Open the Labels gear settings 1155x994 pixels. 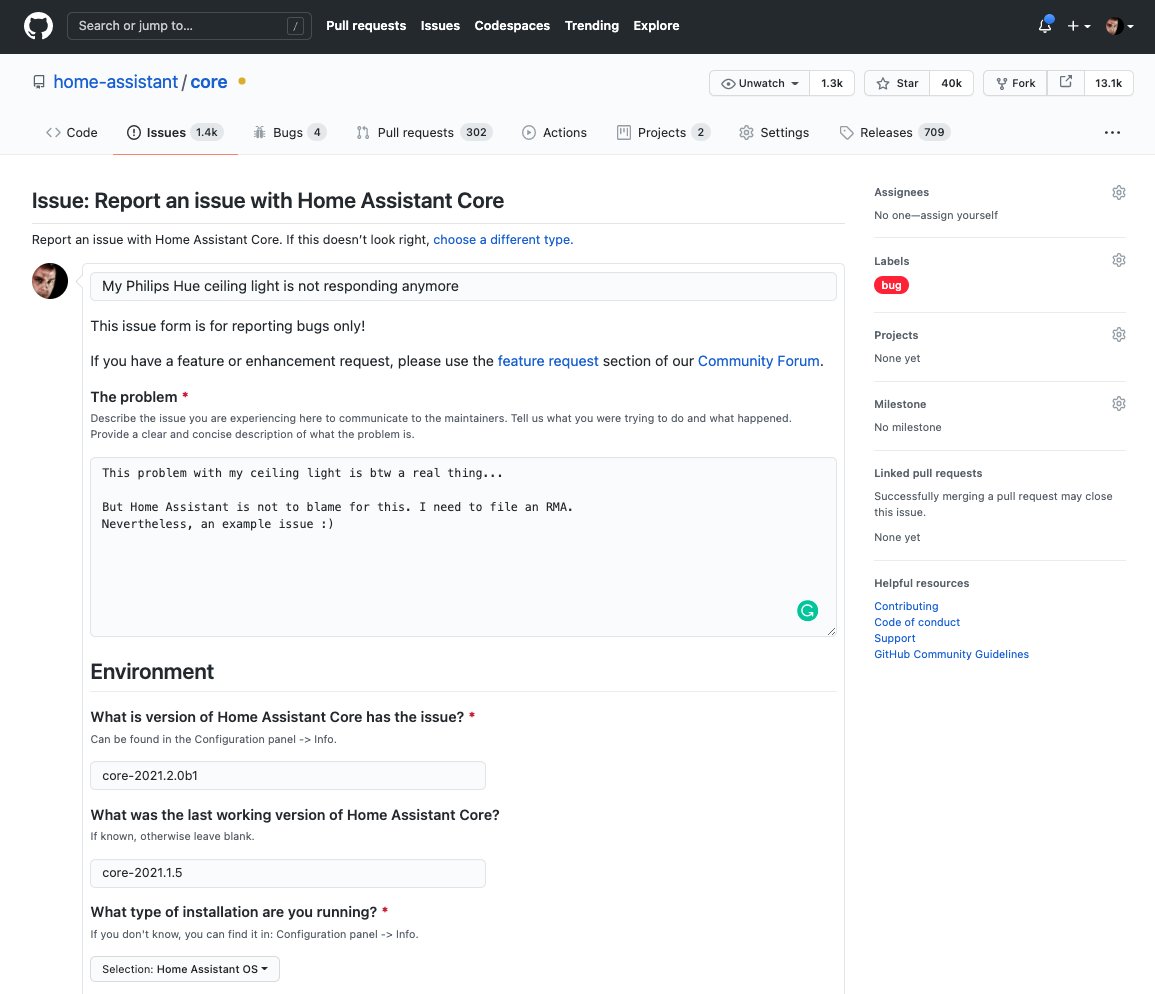1118,260
